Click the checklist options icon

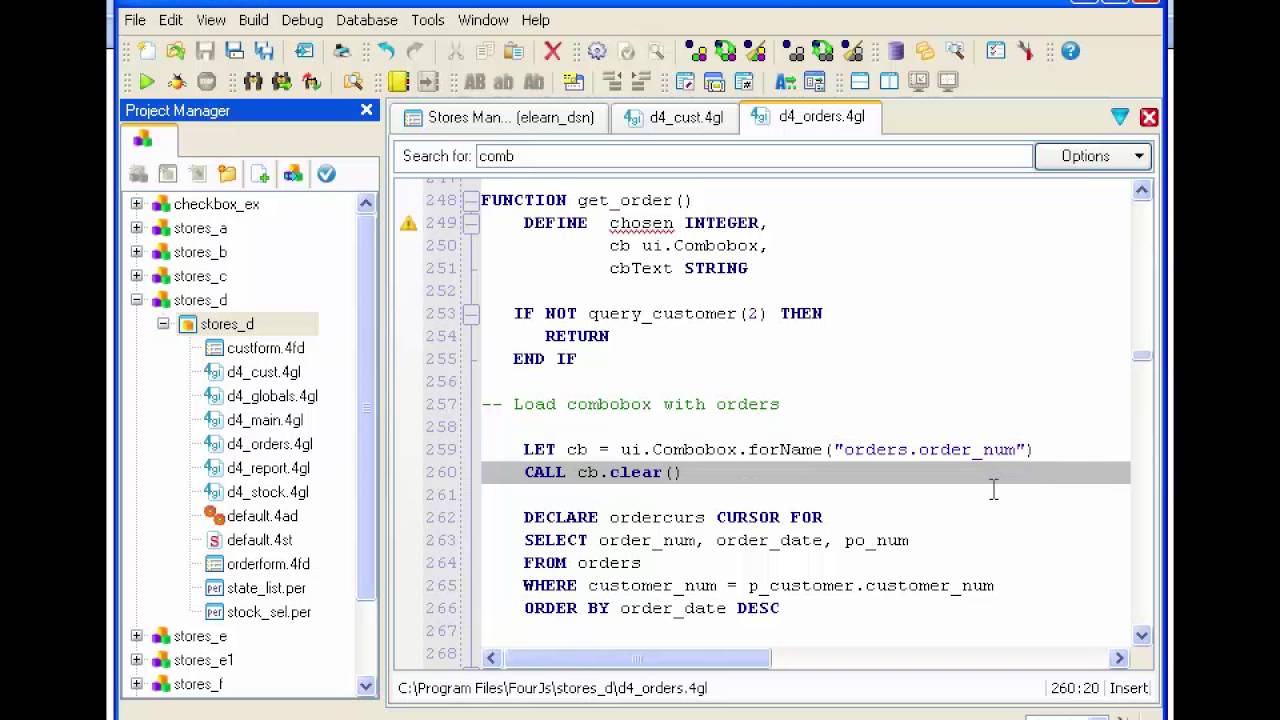pos(996,51)
